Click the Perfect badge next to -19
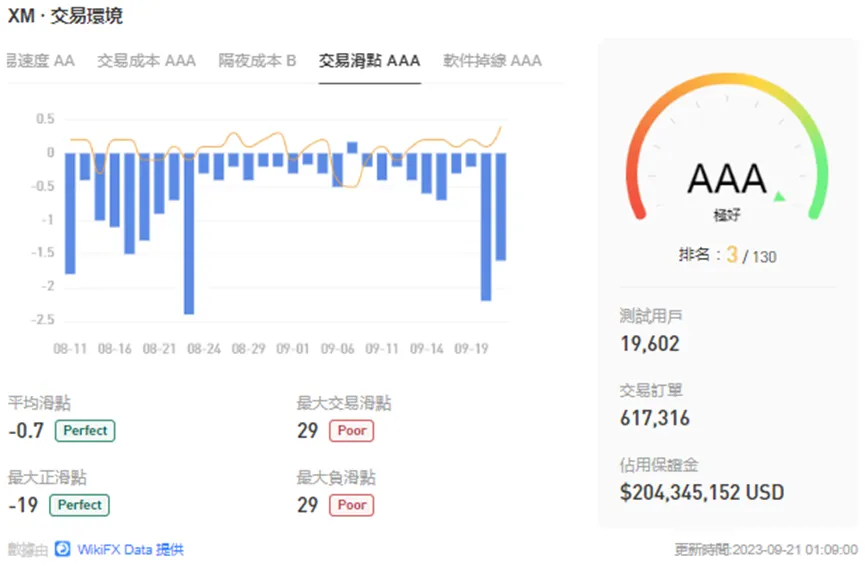 pyautogui.click(x=79, y=505)
